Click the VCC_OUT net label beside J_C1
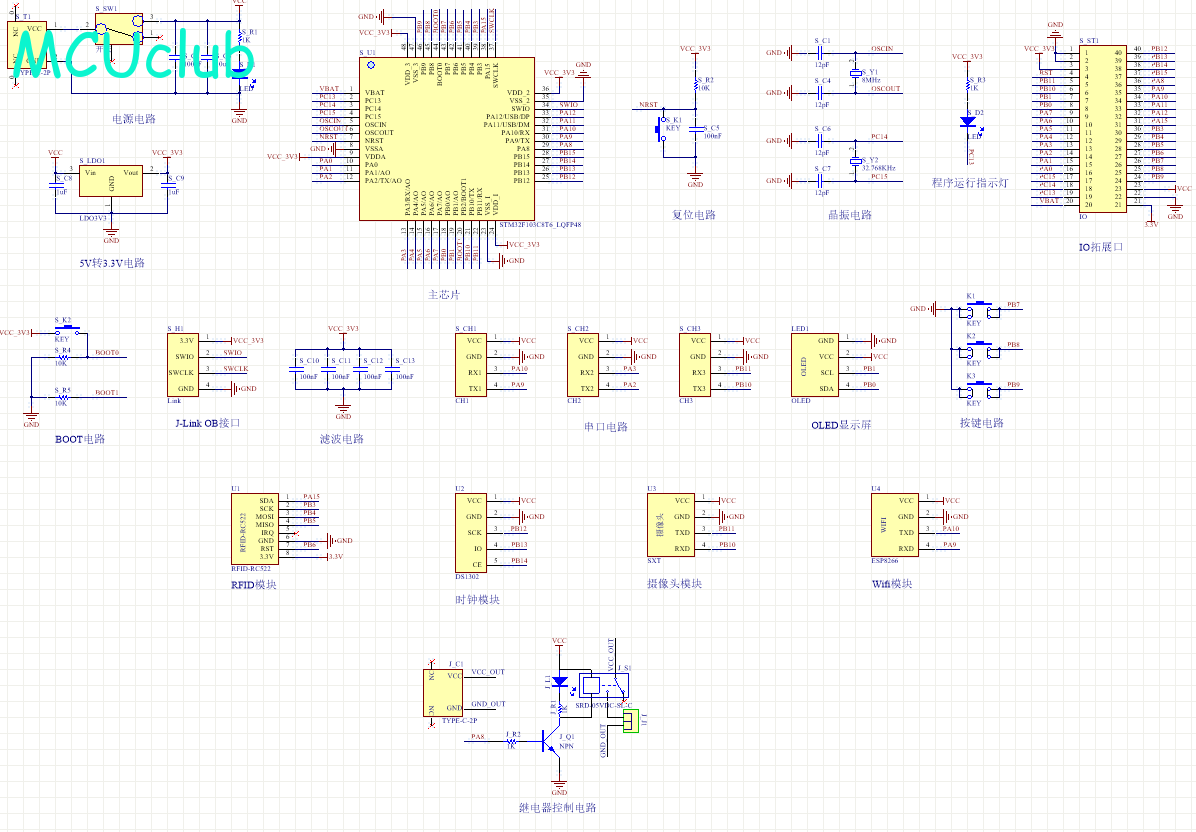The width and height of the screenshot is (1196, 832). (487, 672)
